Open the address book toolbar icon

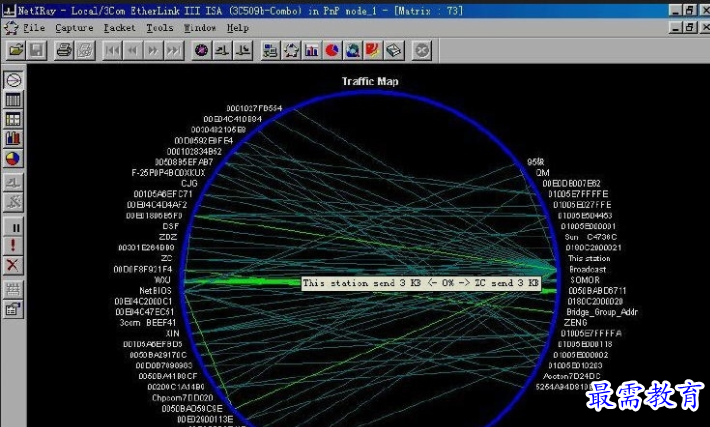394,50
